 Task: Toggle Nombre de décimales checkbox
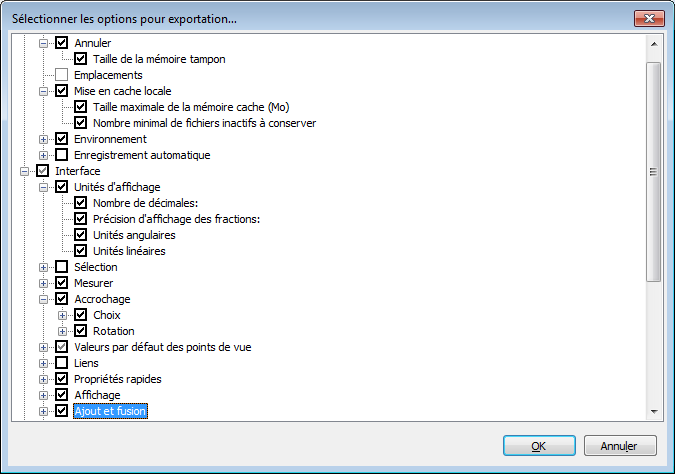[81, 203]
